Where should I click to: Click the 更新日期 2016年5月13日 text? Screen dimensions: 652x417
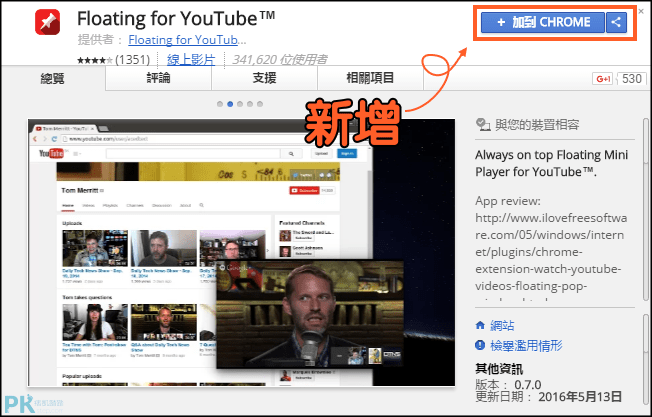click(x=548, y=397)
